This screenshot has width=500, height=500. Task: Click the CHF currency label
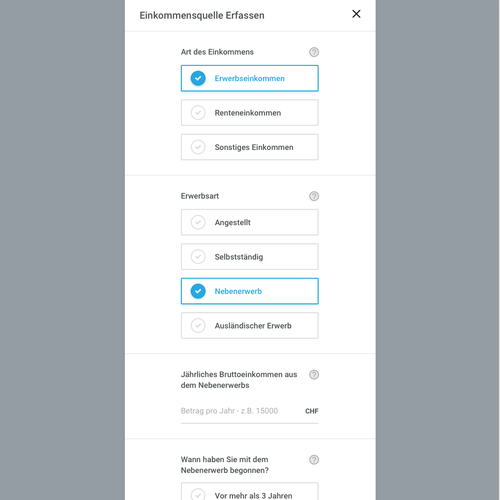(x=312, y=411)
